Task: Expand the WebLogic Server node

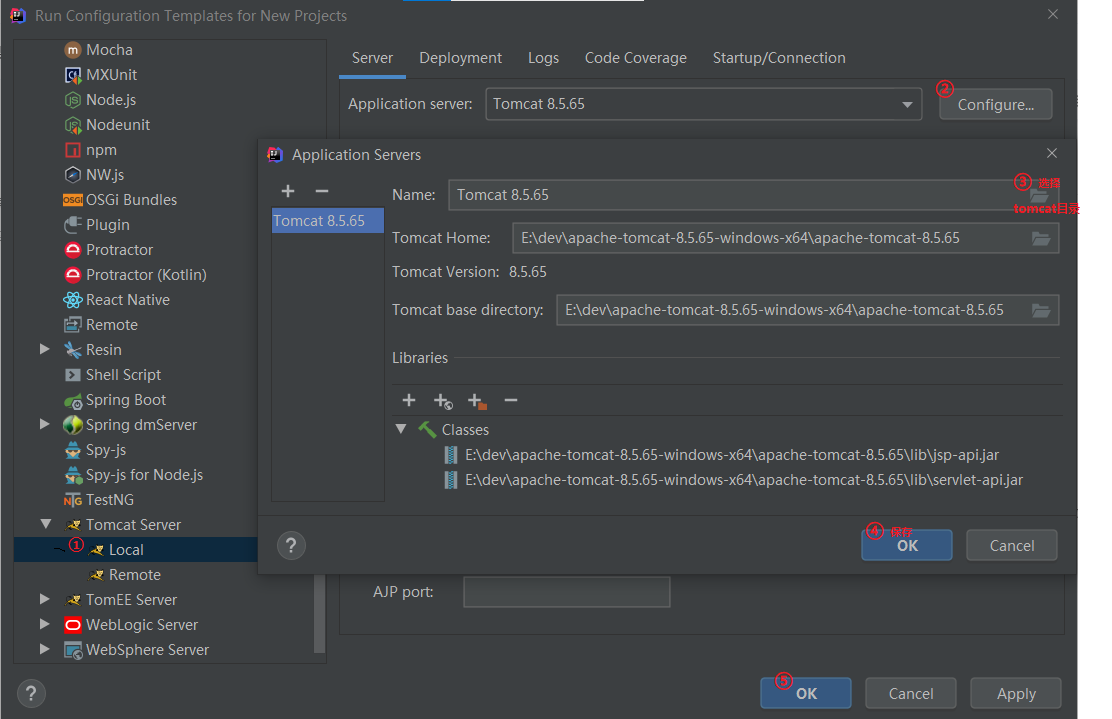Action: click(x=45, y=624)
